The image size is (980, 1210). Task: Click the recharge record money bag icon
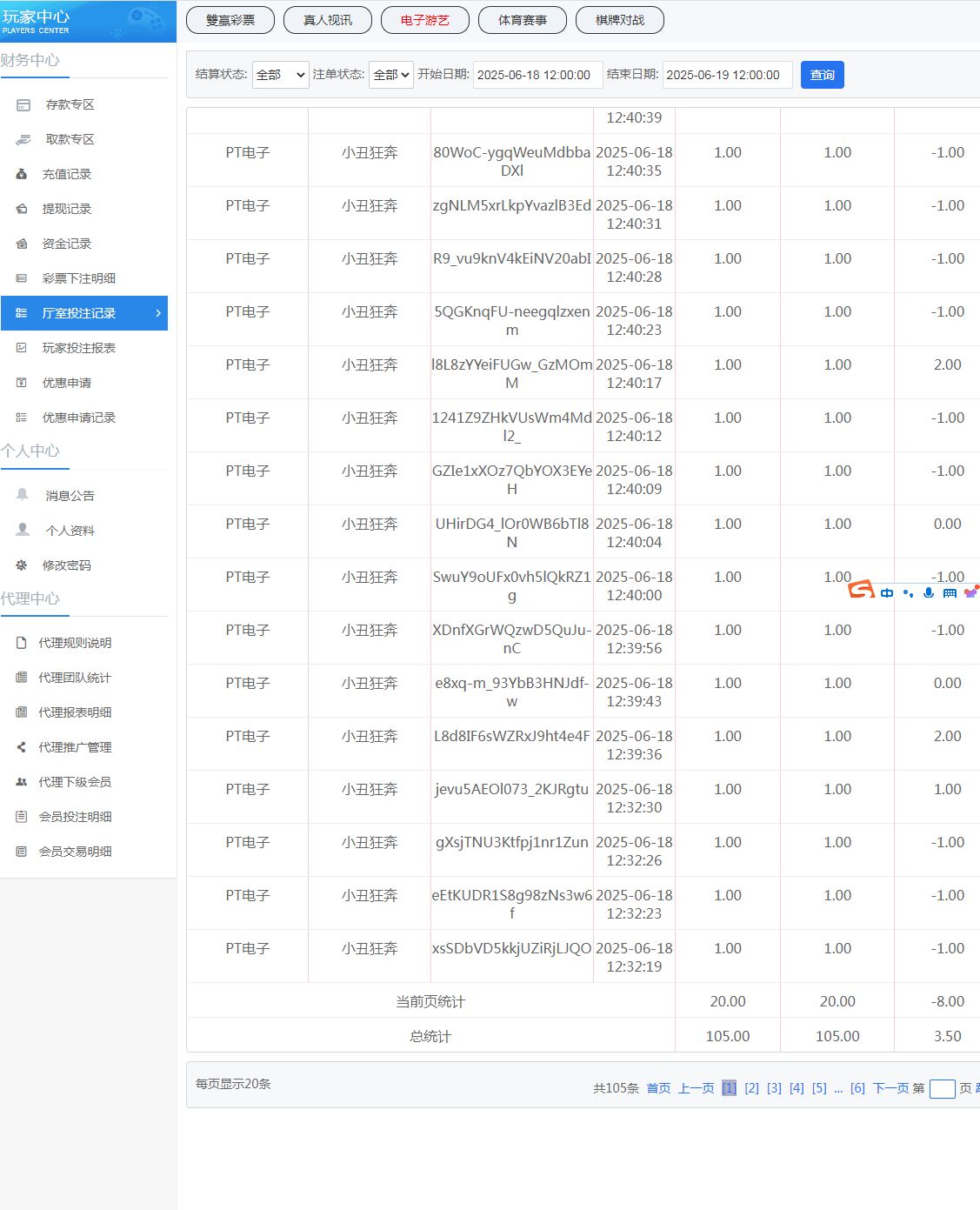click(x=22, y=174)
